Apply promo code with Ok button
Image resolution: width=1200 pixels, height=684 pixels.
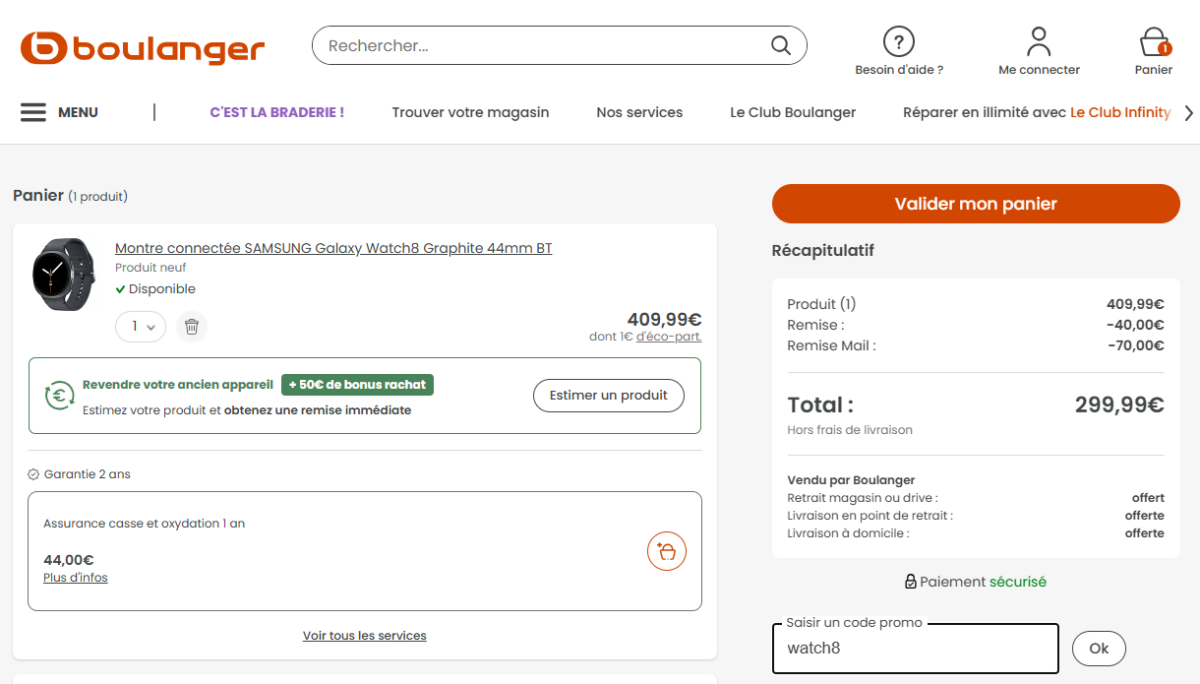1099,648
